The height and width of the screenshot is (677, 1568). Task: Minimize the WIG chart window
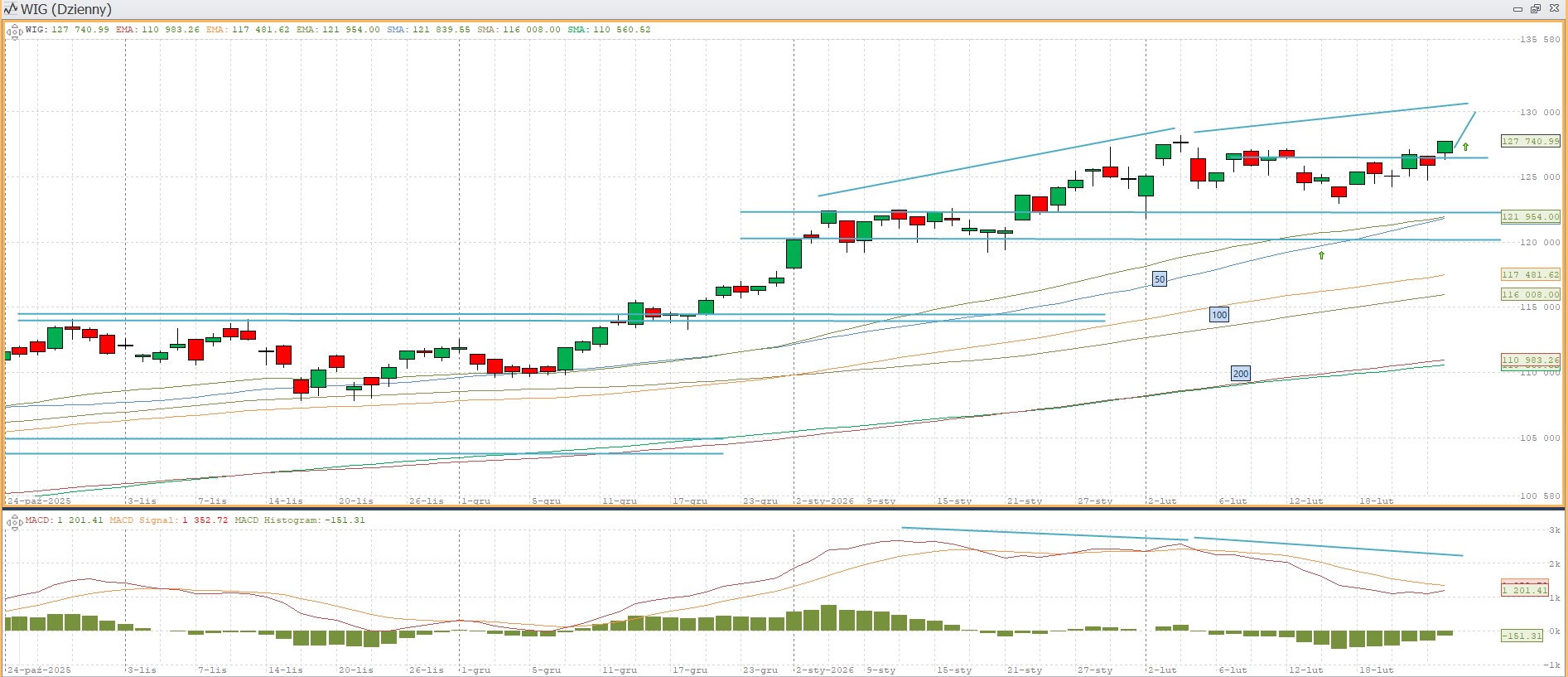click(x=1517, y=9)
